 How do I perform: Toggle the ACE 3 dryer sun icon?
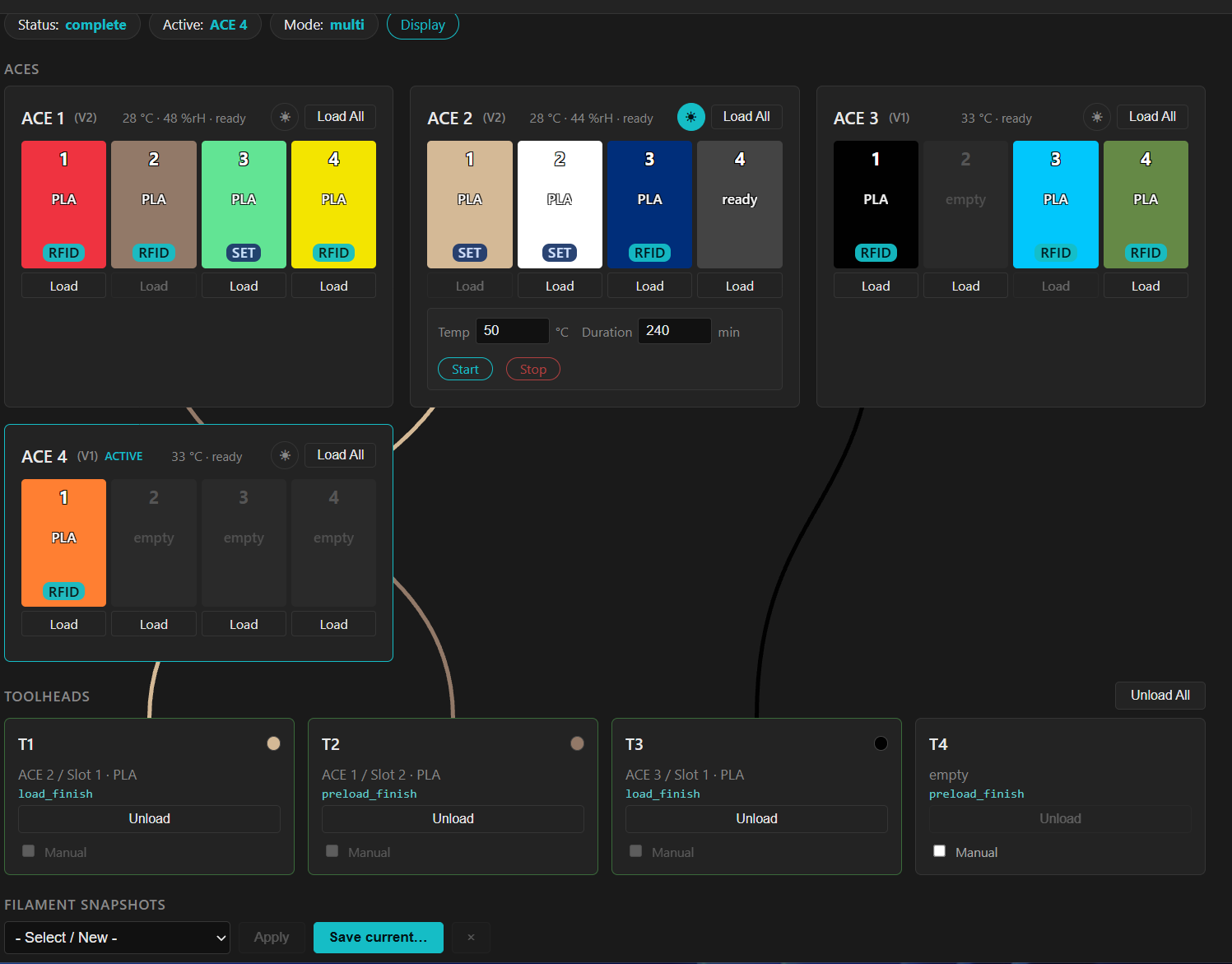(1096, 117)
